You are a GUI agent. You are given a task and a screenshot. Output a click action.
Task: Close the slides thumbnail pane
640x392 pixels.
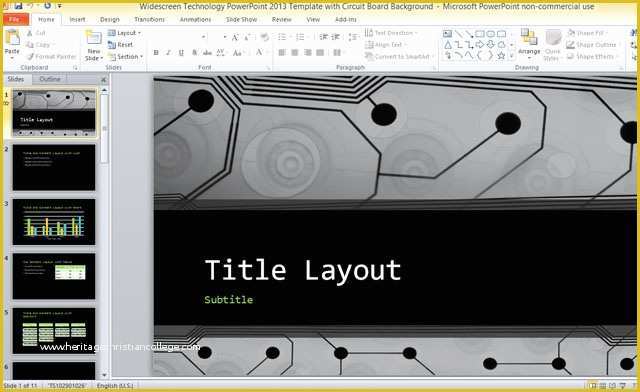(x=104, y=79)
